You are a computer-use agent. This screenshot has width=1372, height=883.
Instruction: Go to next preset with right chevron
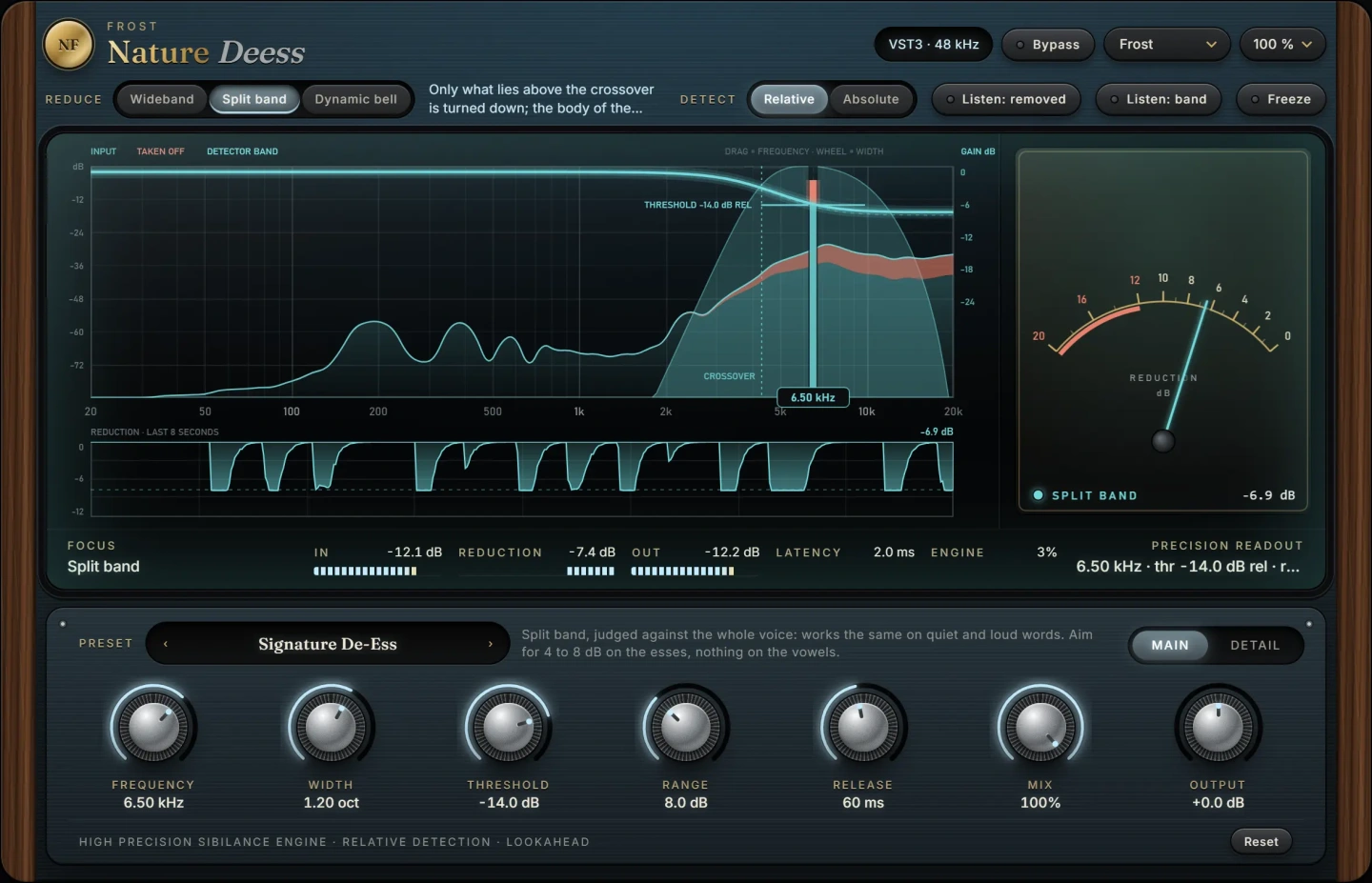(x=491, y=644)
